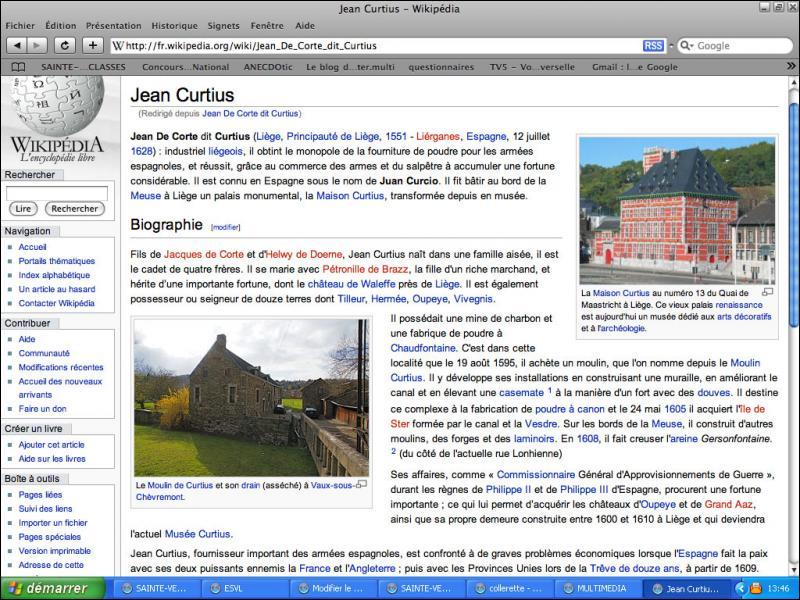Follow the Chaudfontaine link
The width and height of the screenshot is (800, 600).
423,348
